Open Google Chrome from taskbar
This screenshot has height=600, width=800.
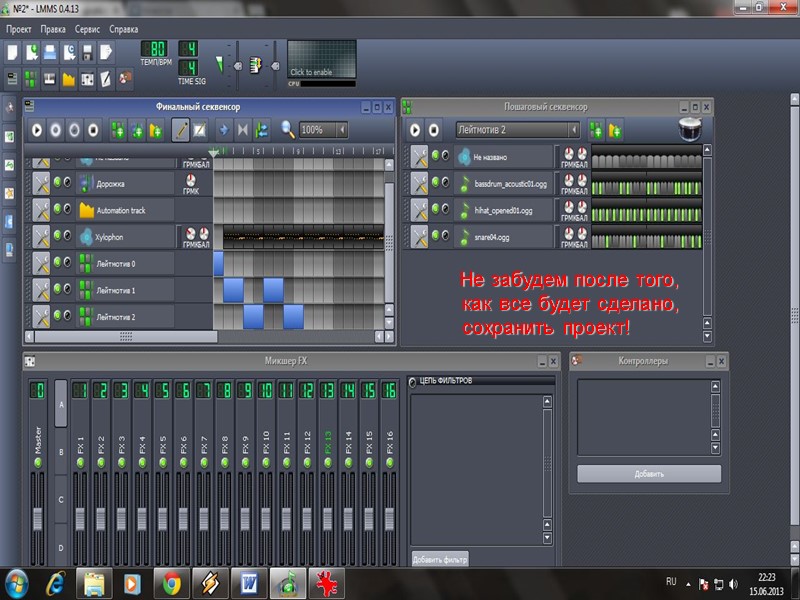[x=171, y=584]
